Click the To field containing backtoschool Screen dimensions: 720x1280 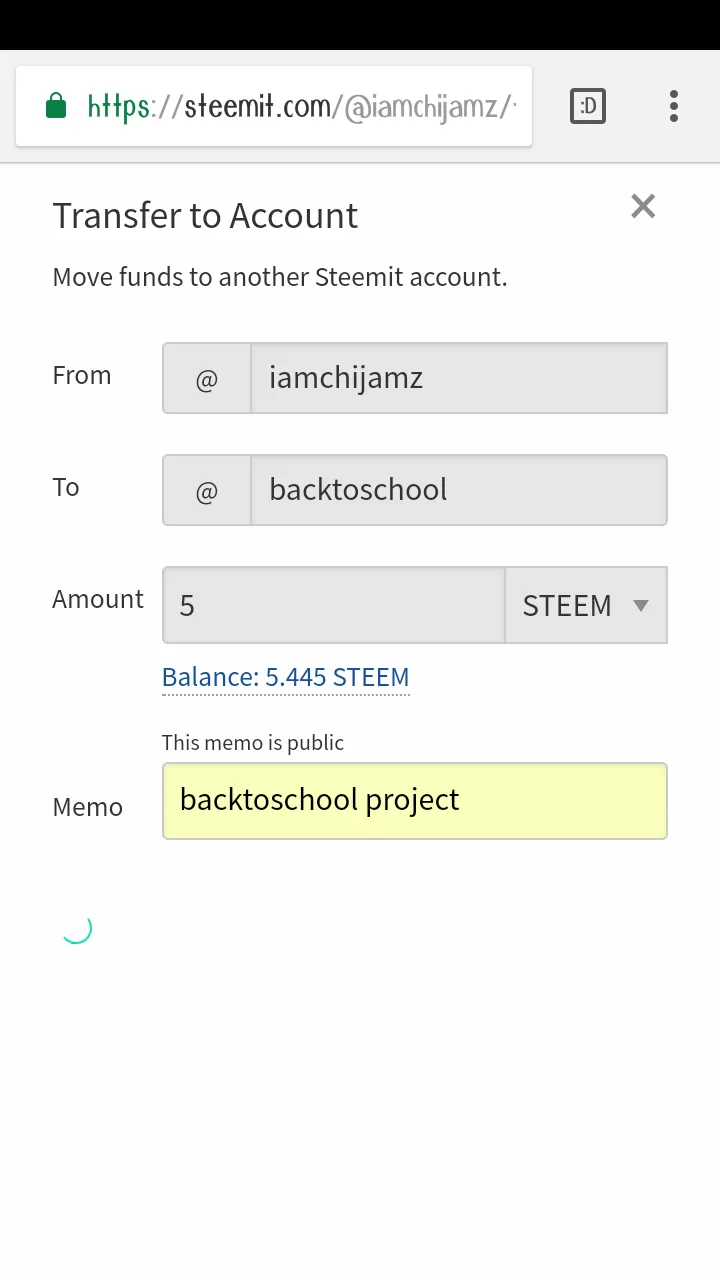(x=458, y=490)
